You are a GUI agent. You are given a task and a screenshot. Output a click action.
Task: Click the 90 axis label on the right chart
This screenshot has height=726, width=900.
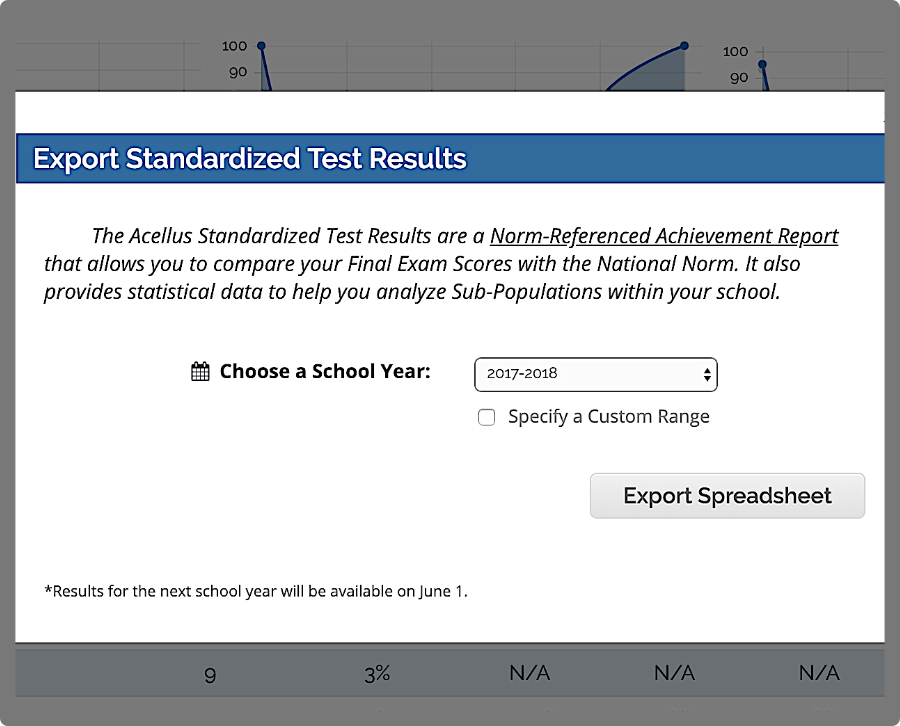tap(738, 77)
